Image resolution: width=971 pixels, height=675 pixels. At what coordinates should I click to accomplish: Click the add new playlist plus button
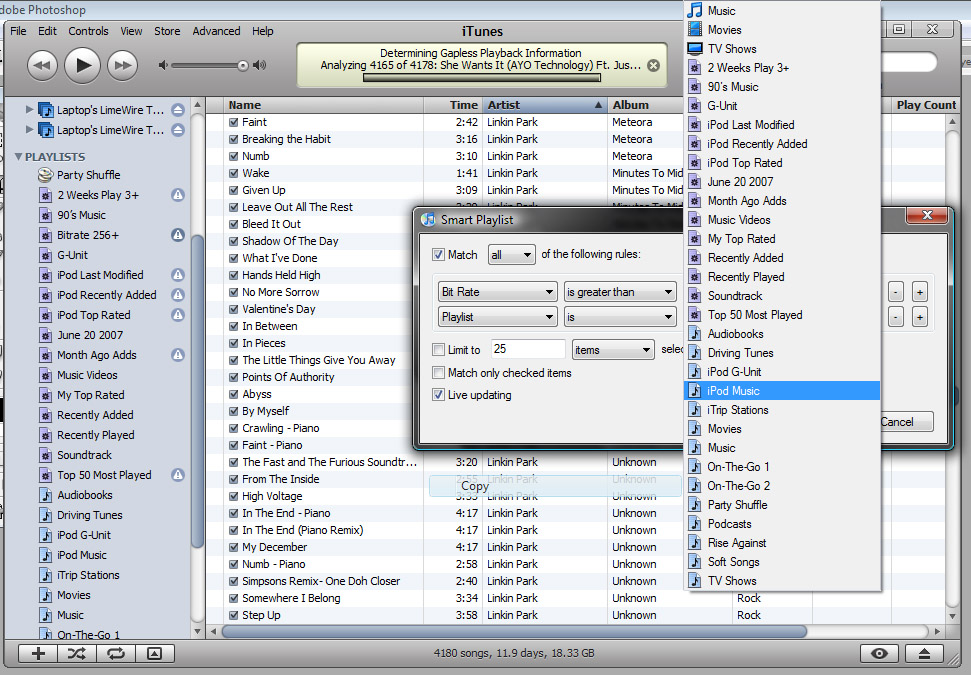(x=38, y=653)
